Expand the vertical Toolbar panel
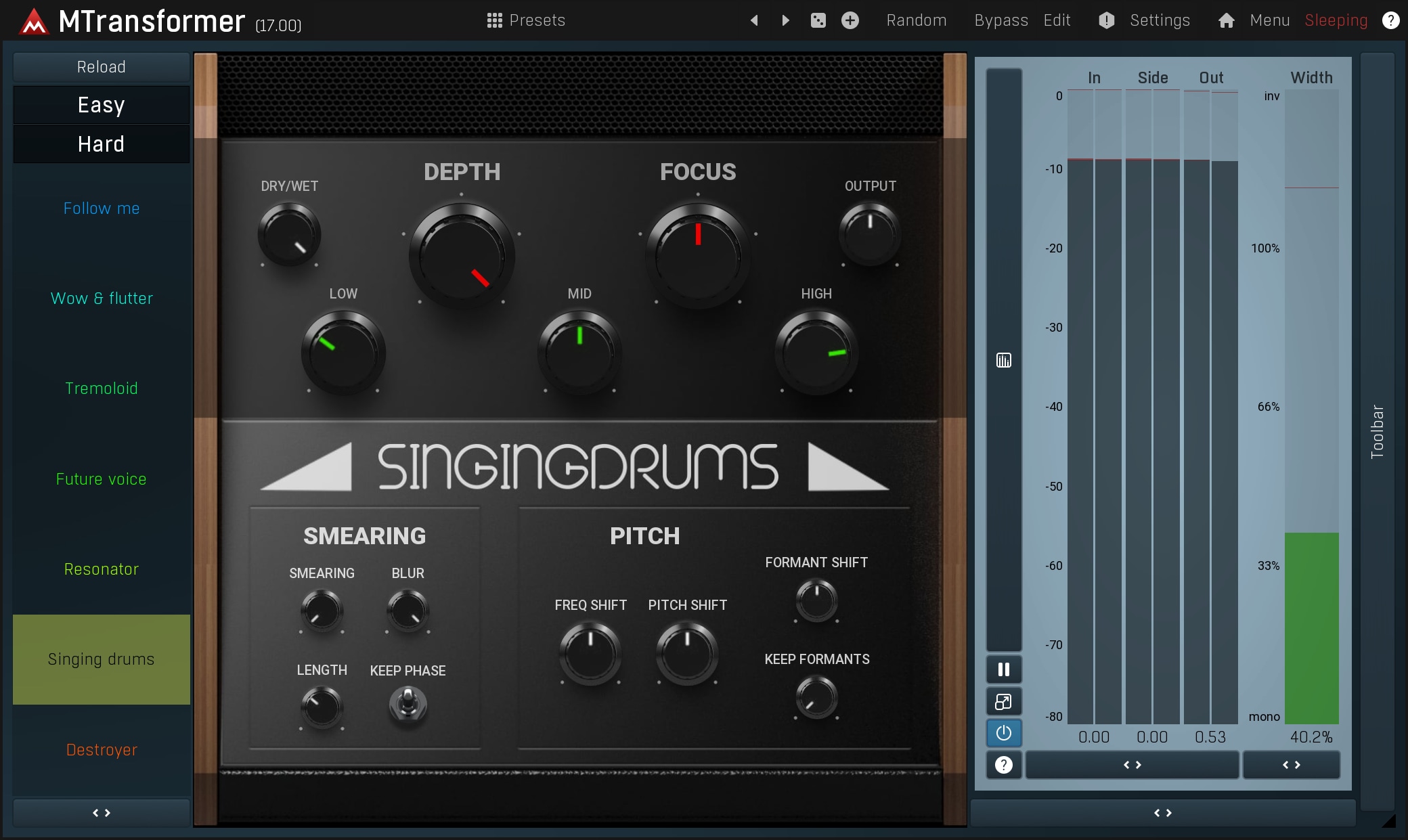1408x840 pixels. click(x=1377, y=431)
